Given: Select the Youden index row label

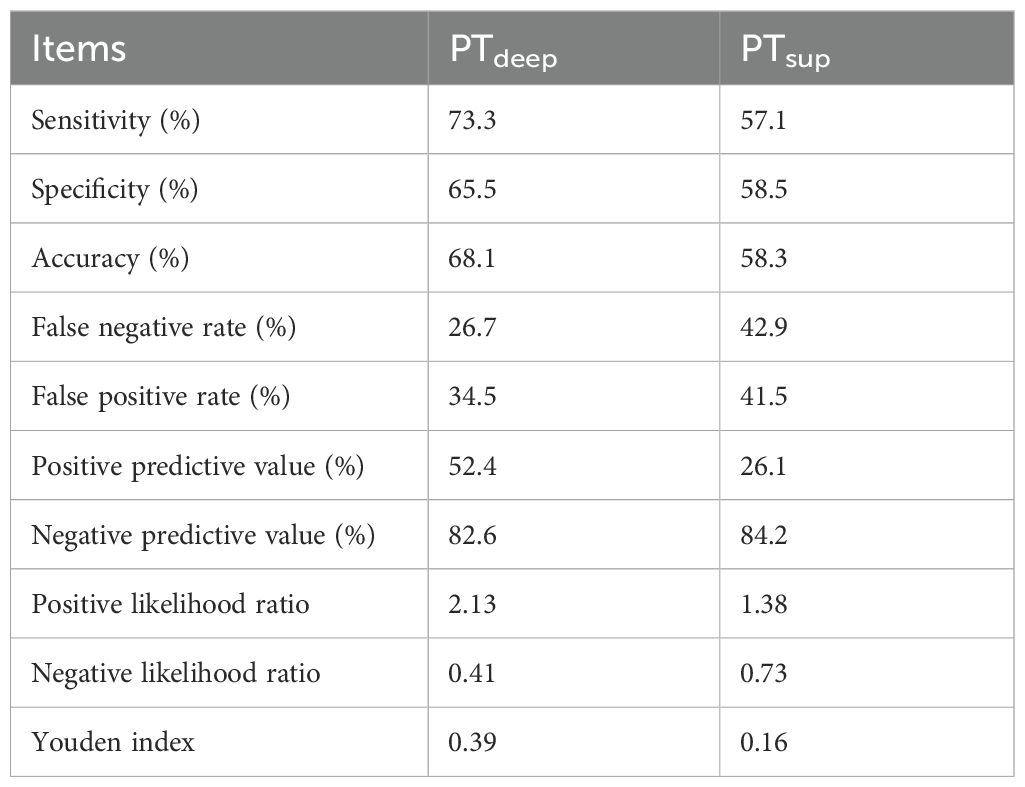Looking at the screenshot, I should [x=113, y=742].
